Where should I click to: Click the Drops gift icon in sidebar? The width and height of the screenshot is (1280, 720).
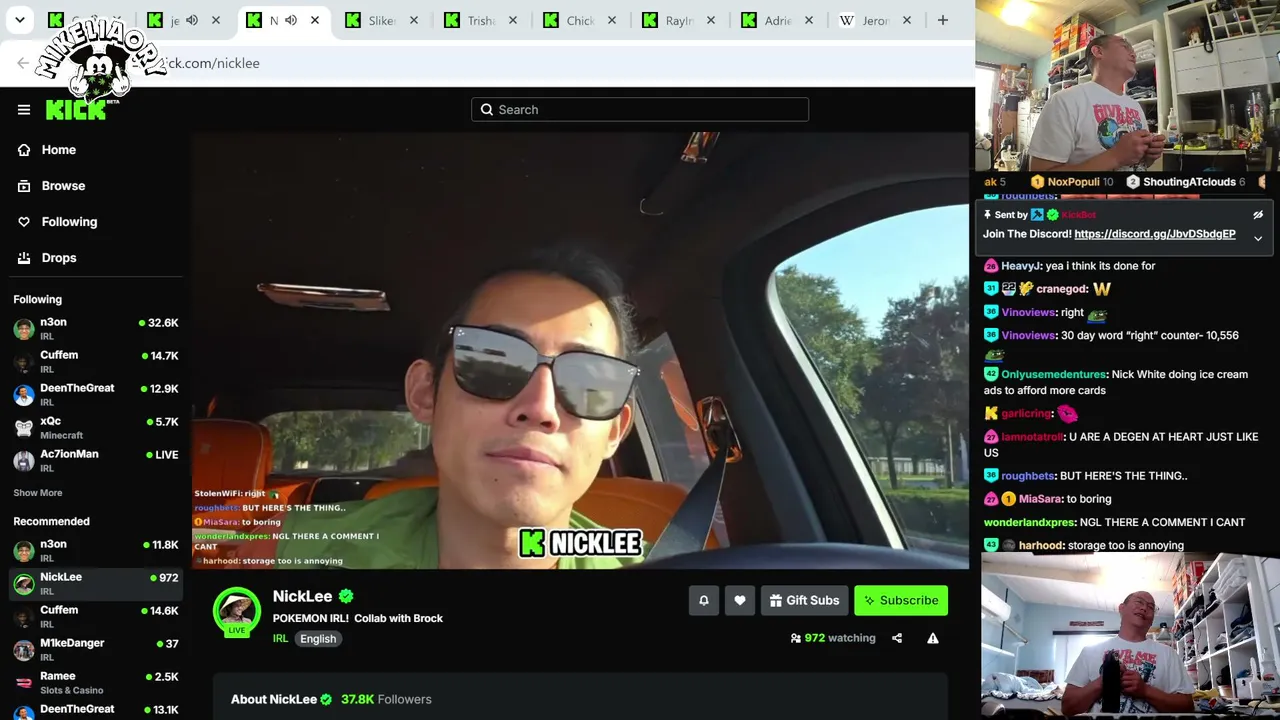pyautogui.click(x=24, y=258)
